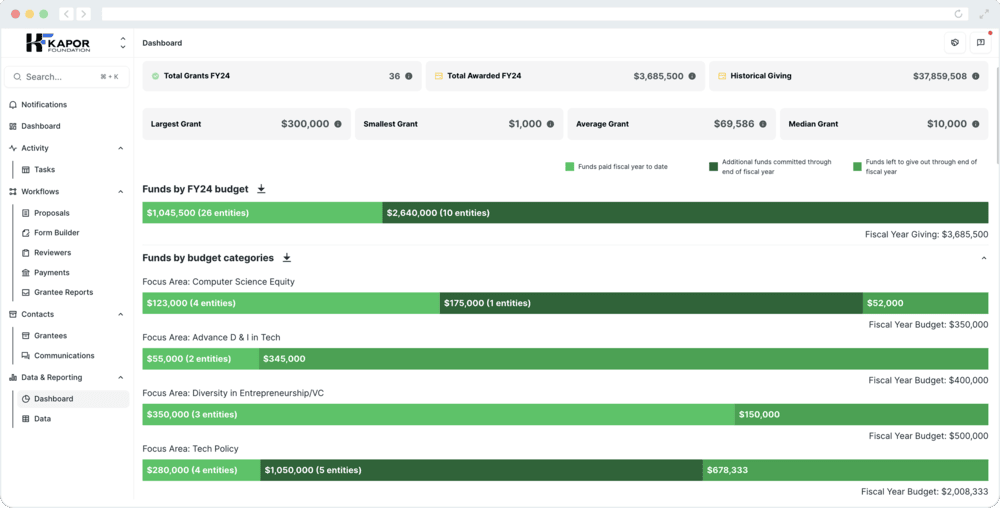Collapse the Activity section chevron
Viewport: 1000px width, 508px height.
tap(121, 148)
